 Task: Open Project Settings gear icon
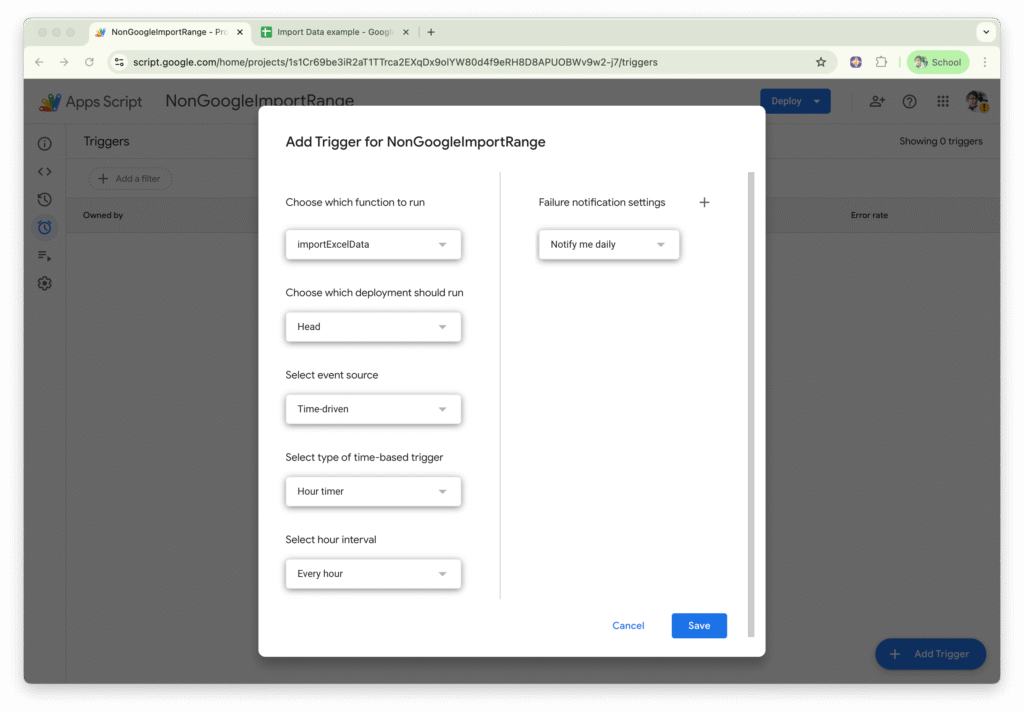[44, 284]
